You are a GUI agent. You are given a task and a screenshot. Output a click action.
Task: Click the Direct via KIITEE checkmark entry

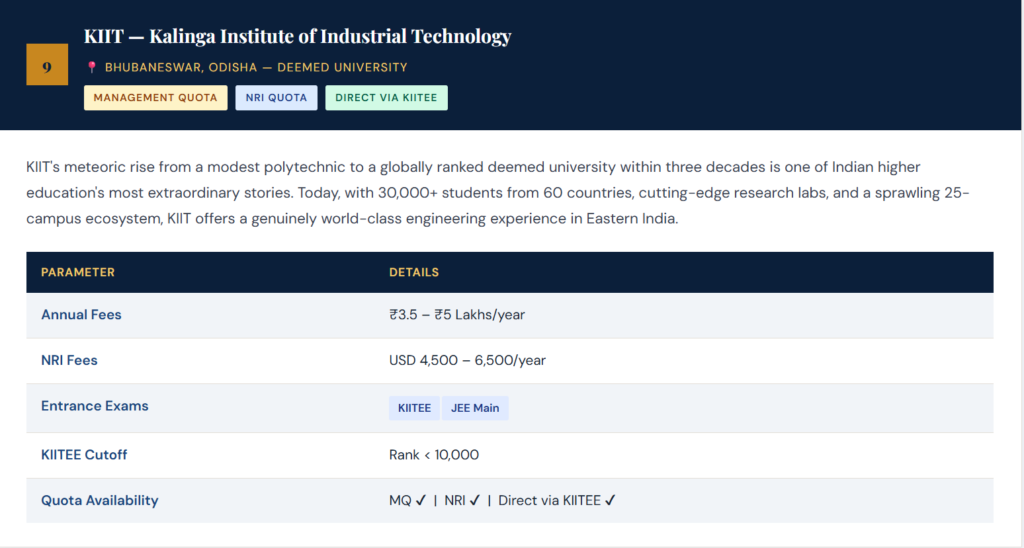coord(557,500)
